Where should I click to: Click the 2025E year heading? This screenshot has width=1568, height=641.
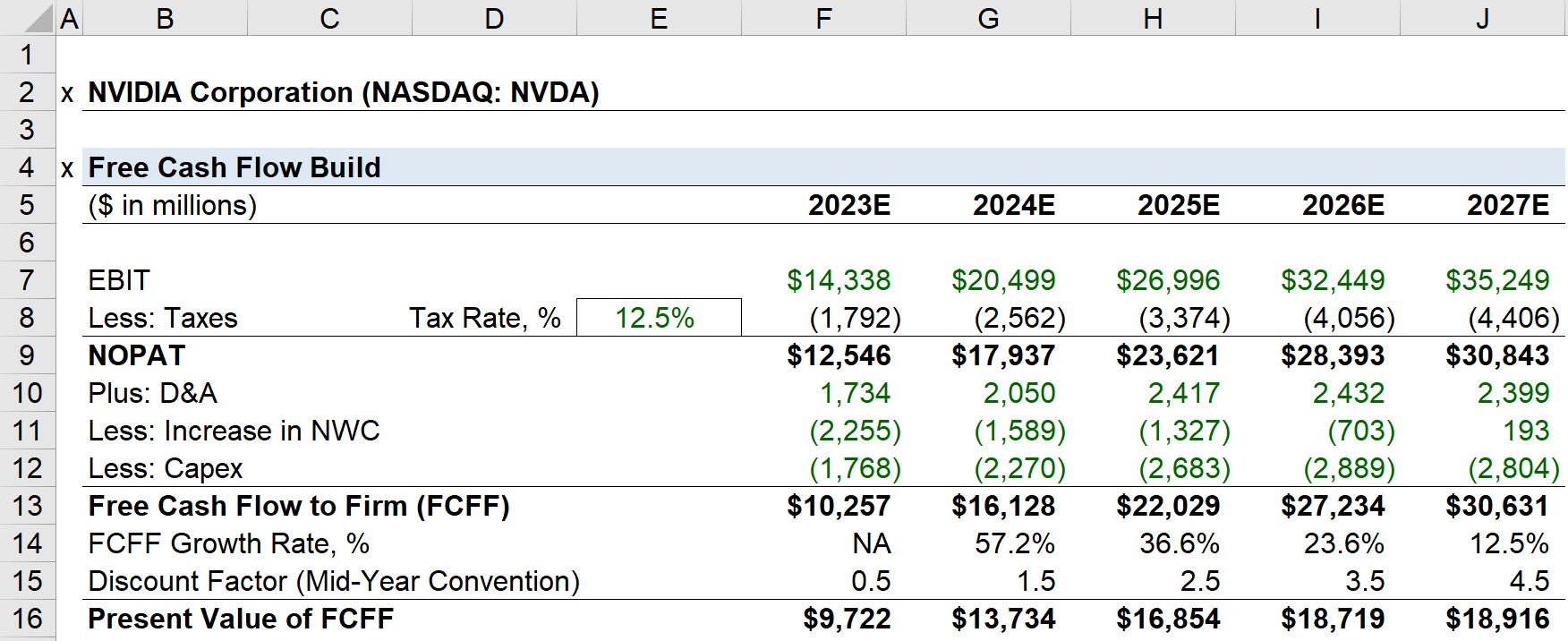1178,205
